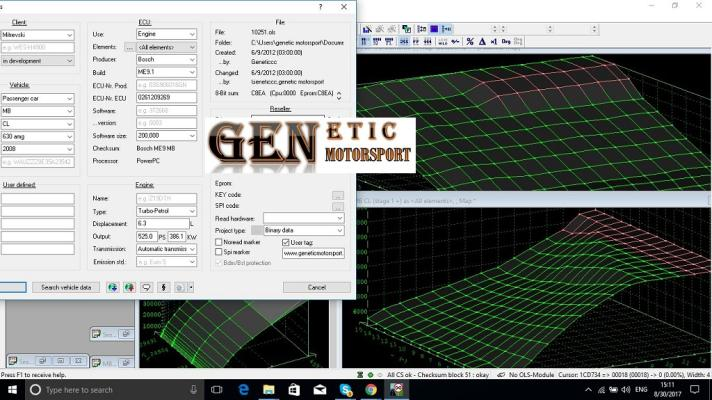This screenshot has width=712, height=400.
Task: Click the Cancel button
Action: coord(316,287)
